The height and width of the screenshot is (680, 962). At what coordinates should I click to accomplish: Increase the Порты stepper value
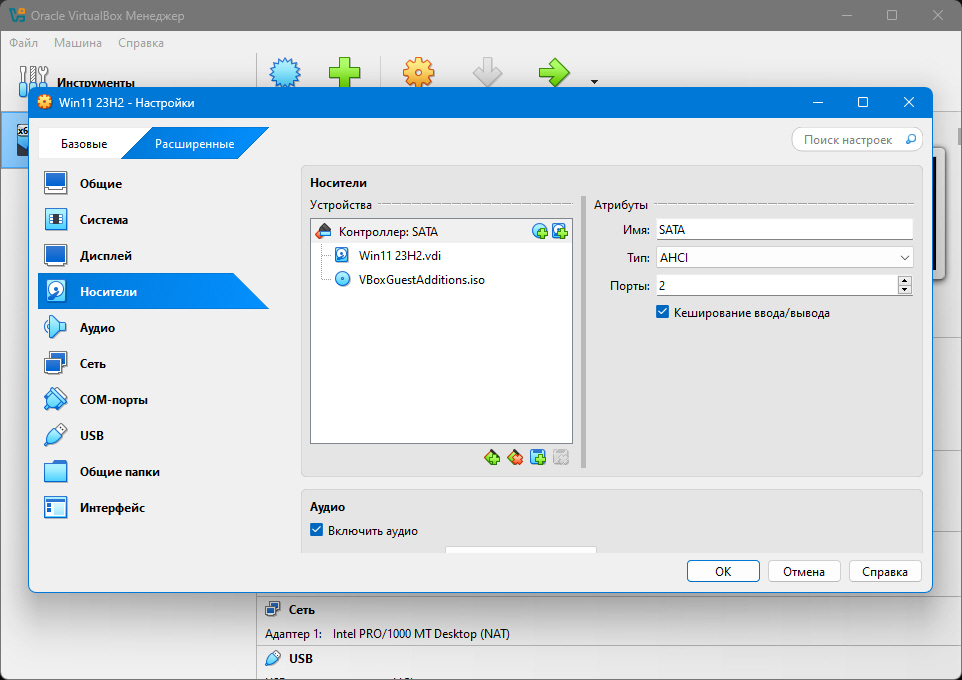coord(904,280)
